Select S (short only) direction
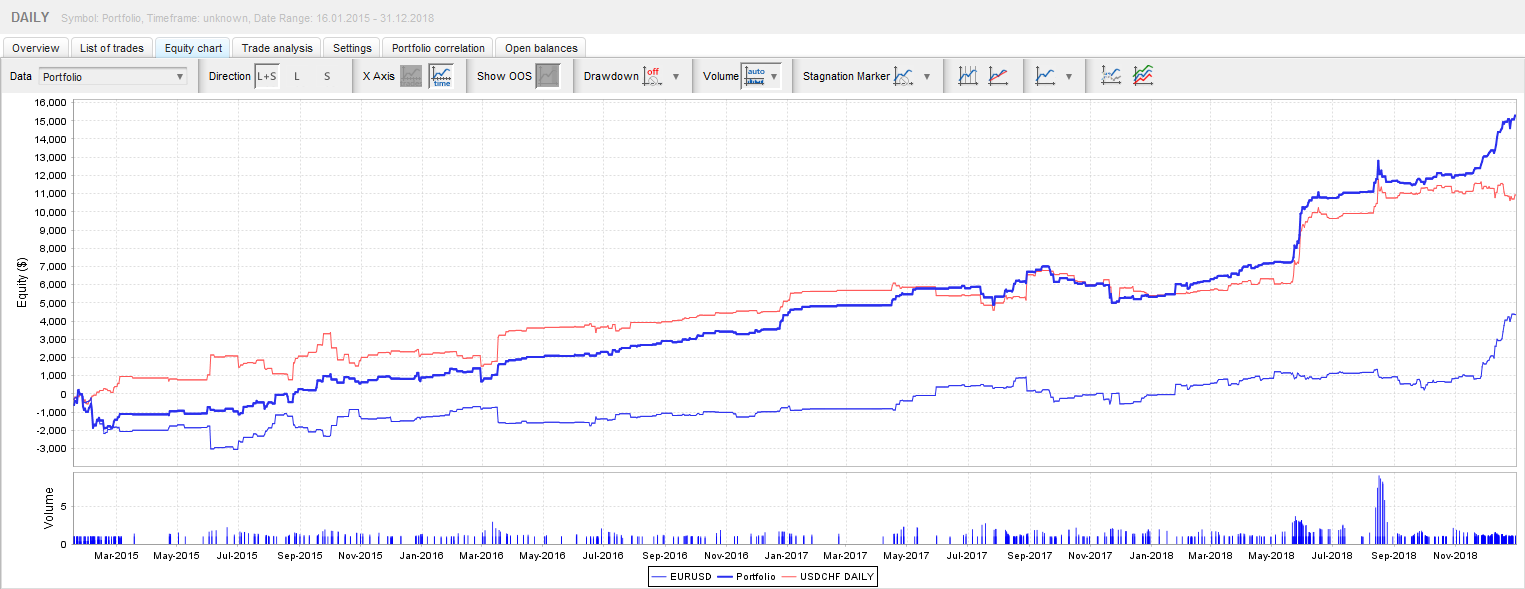 (x=326, y=76)
